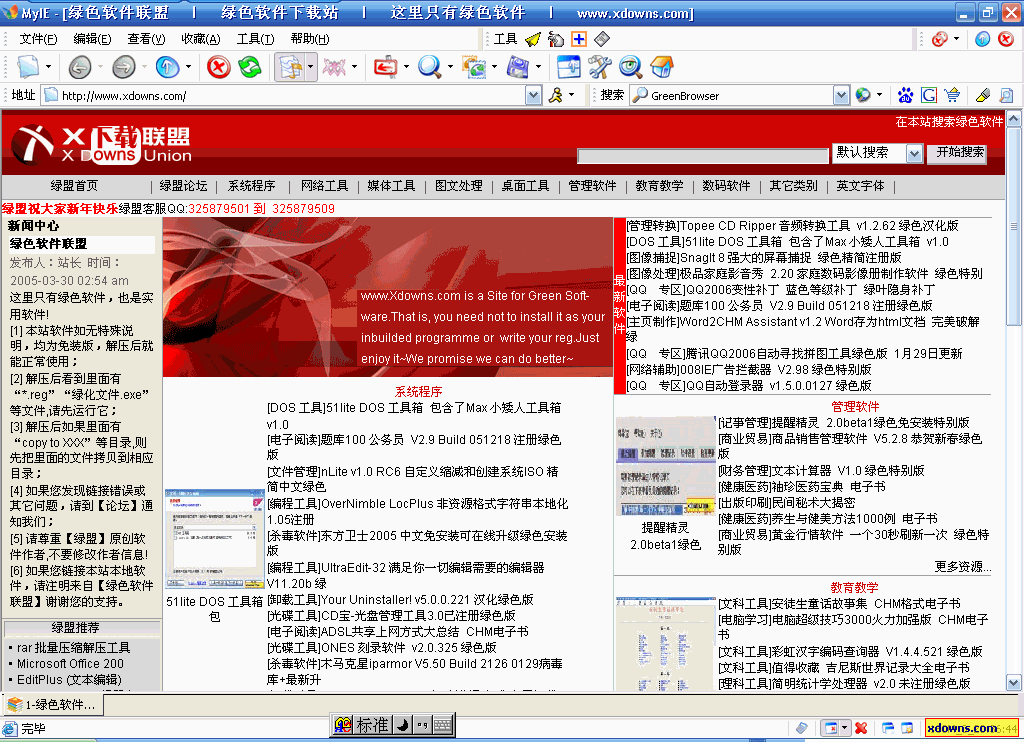Go back with the left arrow button
Screen dimensions: 1024x742
point(80,67)
